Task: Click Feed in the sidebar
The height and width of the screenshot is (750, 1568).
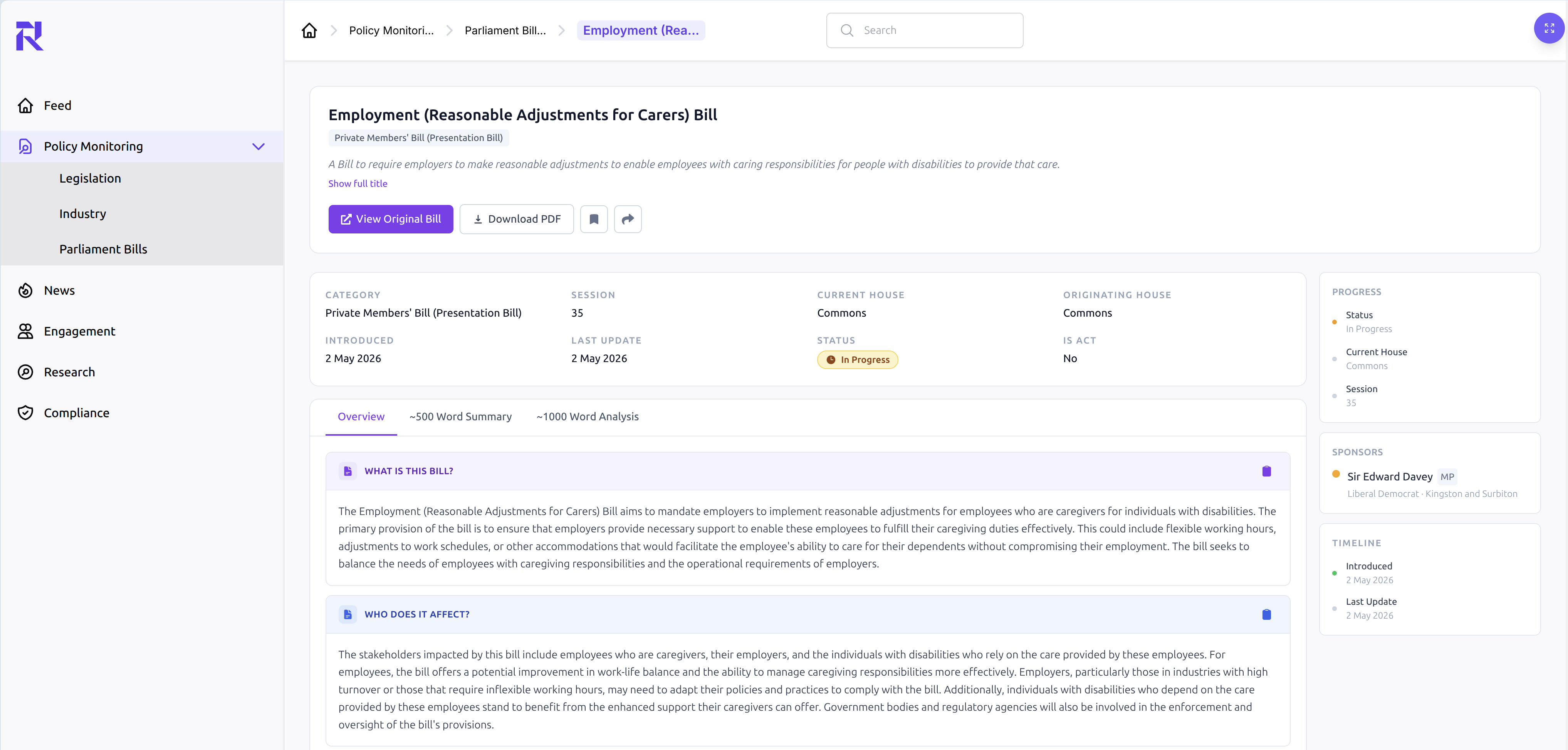Action: click(57, 105)
